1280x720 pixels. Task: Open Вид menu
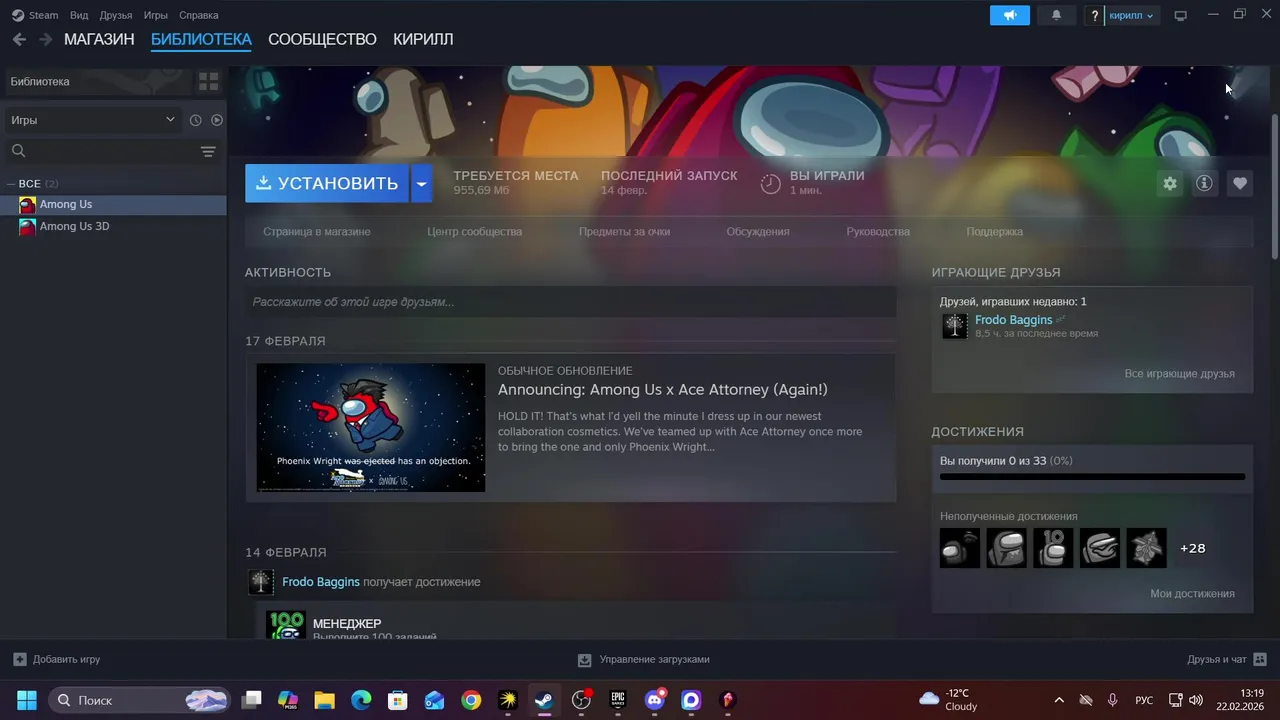pyautogui.click(x=79, y=15)
